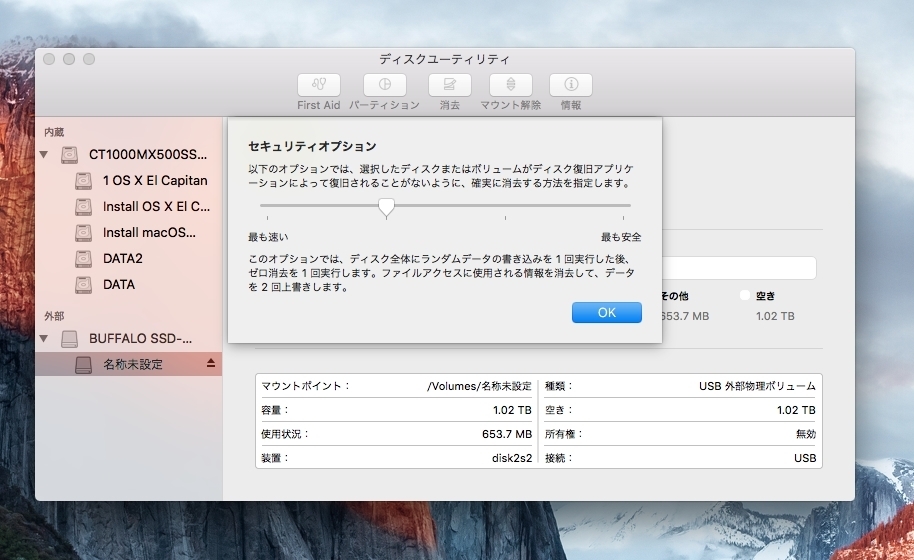
Task: Select the 名称未設定 external volume
Action: (x=132, y=365)
